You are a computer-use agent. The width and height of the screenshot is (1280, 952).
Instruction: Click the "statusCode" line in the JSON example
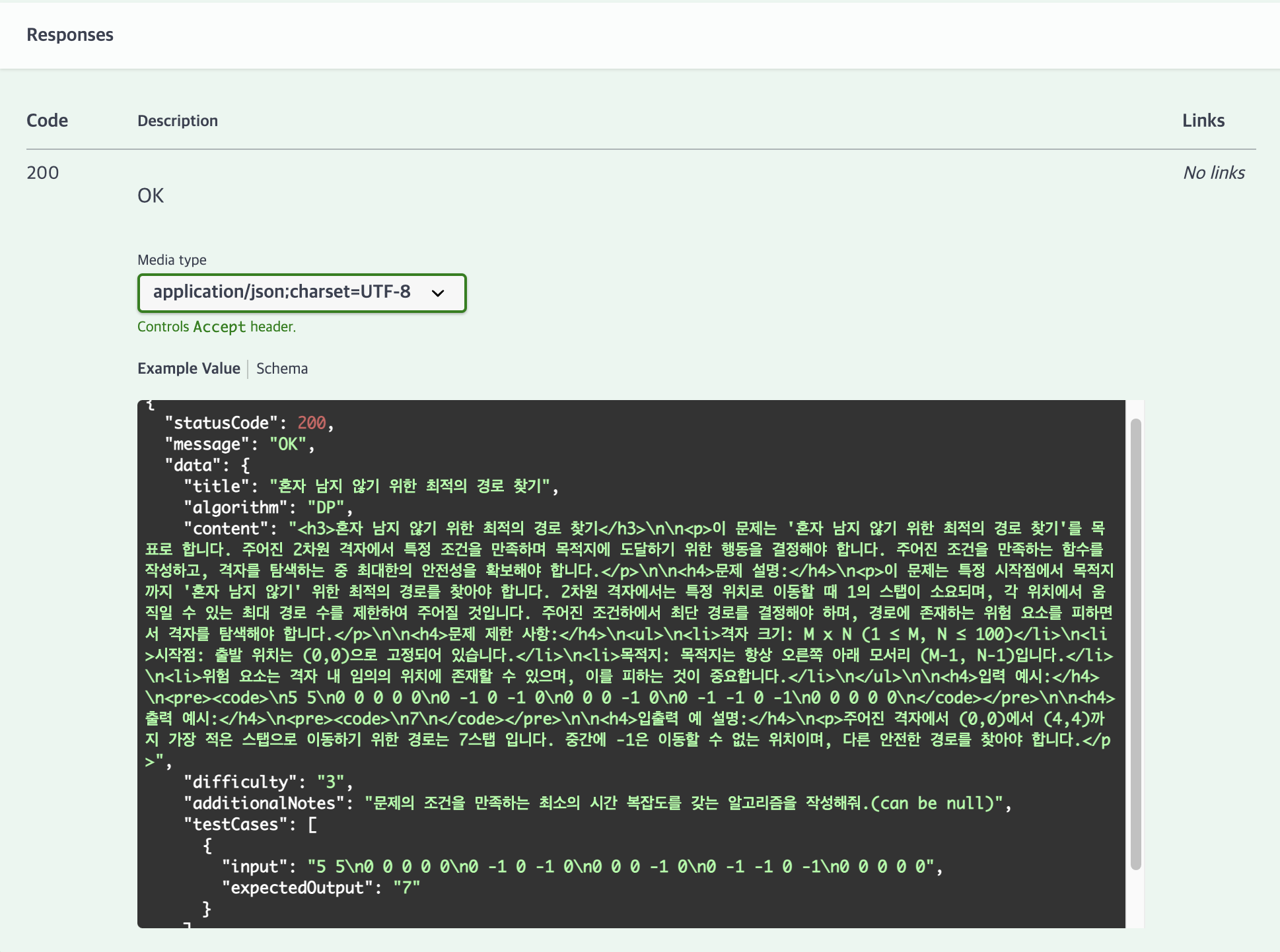click(250, 423)
